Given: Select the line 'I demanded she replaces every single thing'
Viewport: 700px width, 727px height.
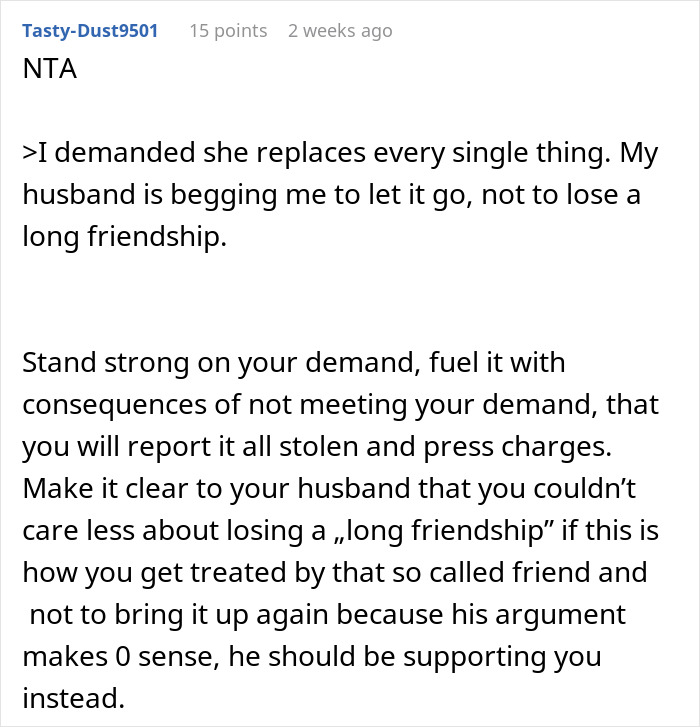Looking at the screenshot, I should pos(324,153).
